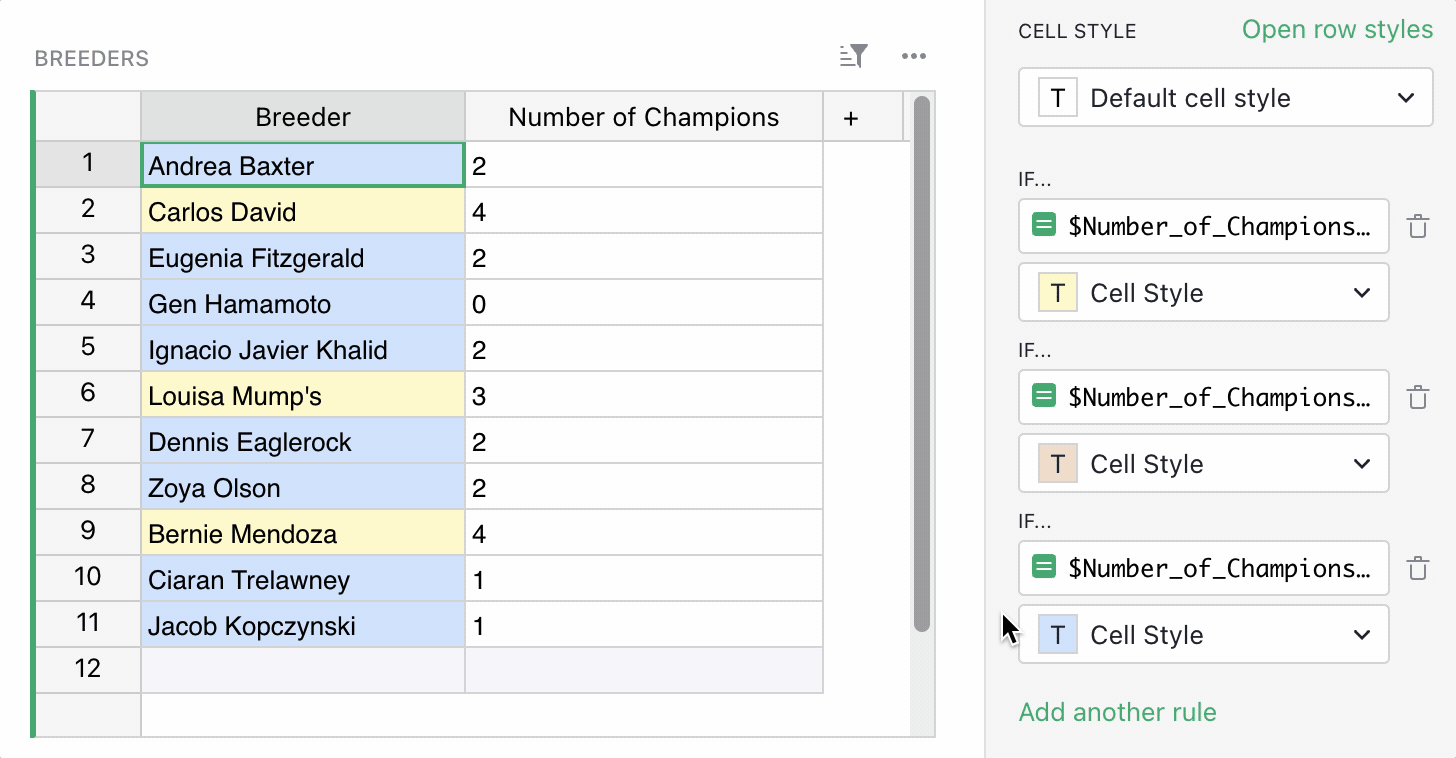Select the cell containing Carlos David
Screen dimensions: 1456x758
point(302,211)
